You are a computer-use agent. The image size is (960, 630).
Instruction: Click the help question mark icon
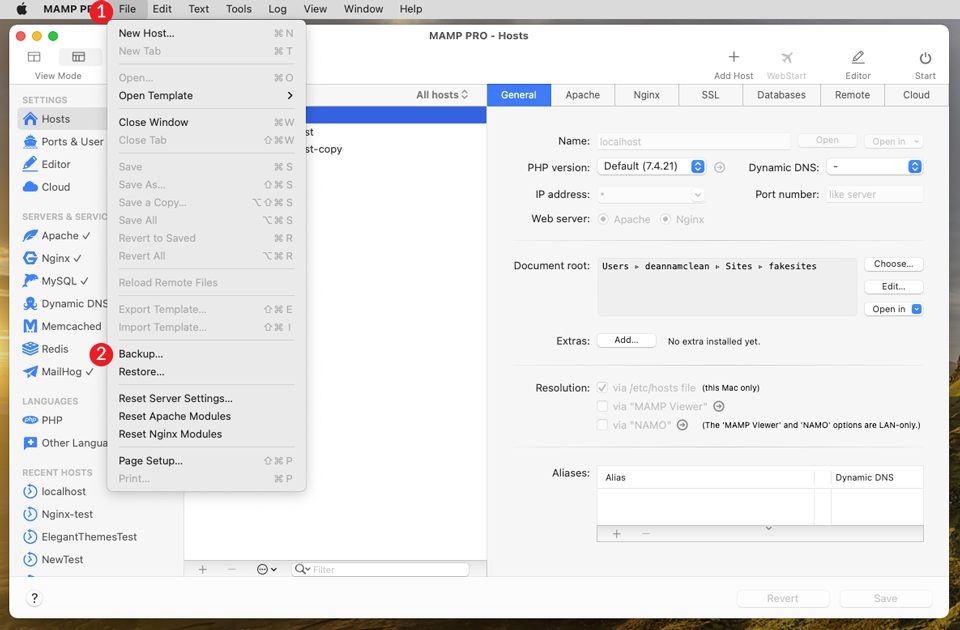coord(34,598)
